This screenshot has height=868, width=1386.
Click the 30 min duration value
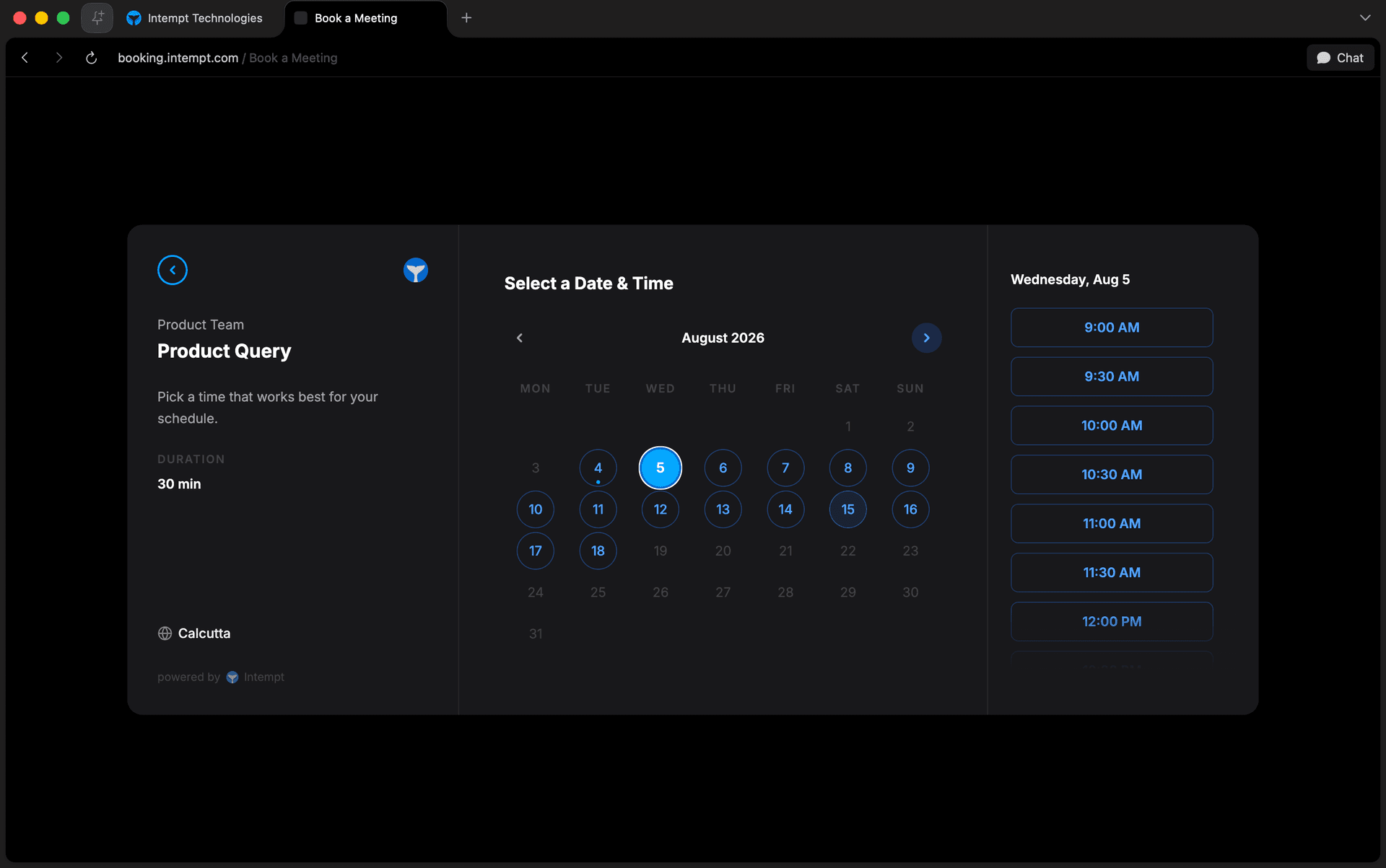click(x=179, y=484)
